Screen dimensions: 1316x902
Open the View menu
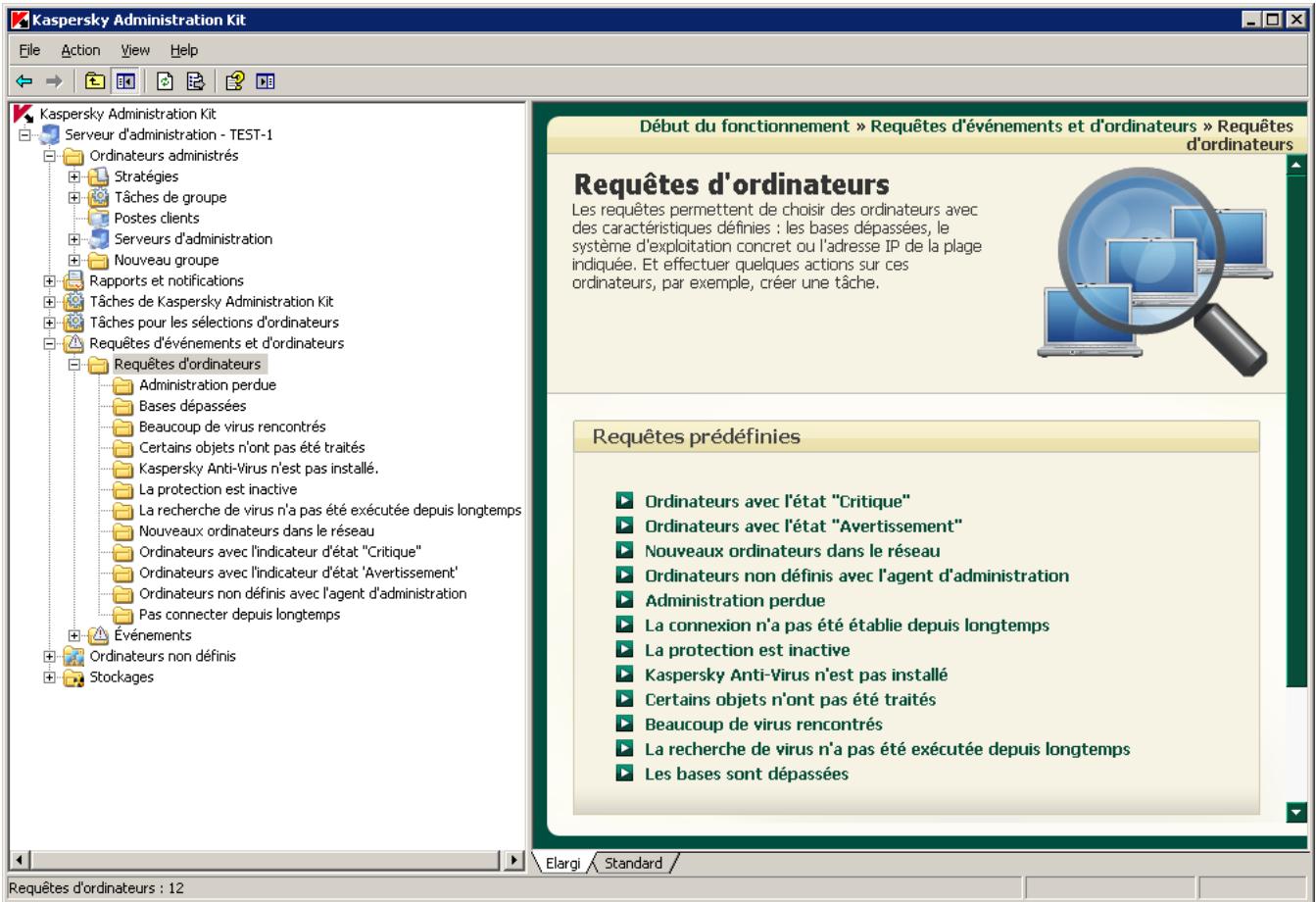[x=135, y=50]
